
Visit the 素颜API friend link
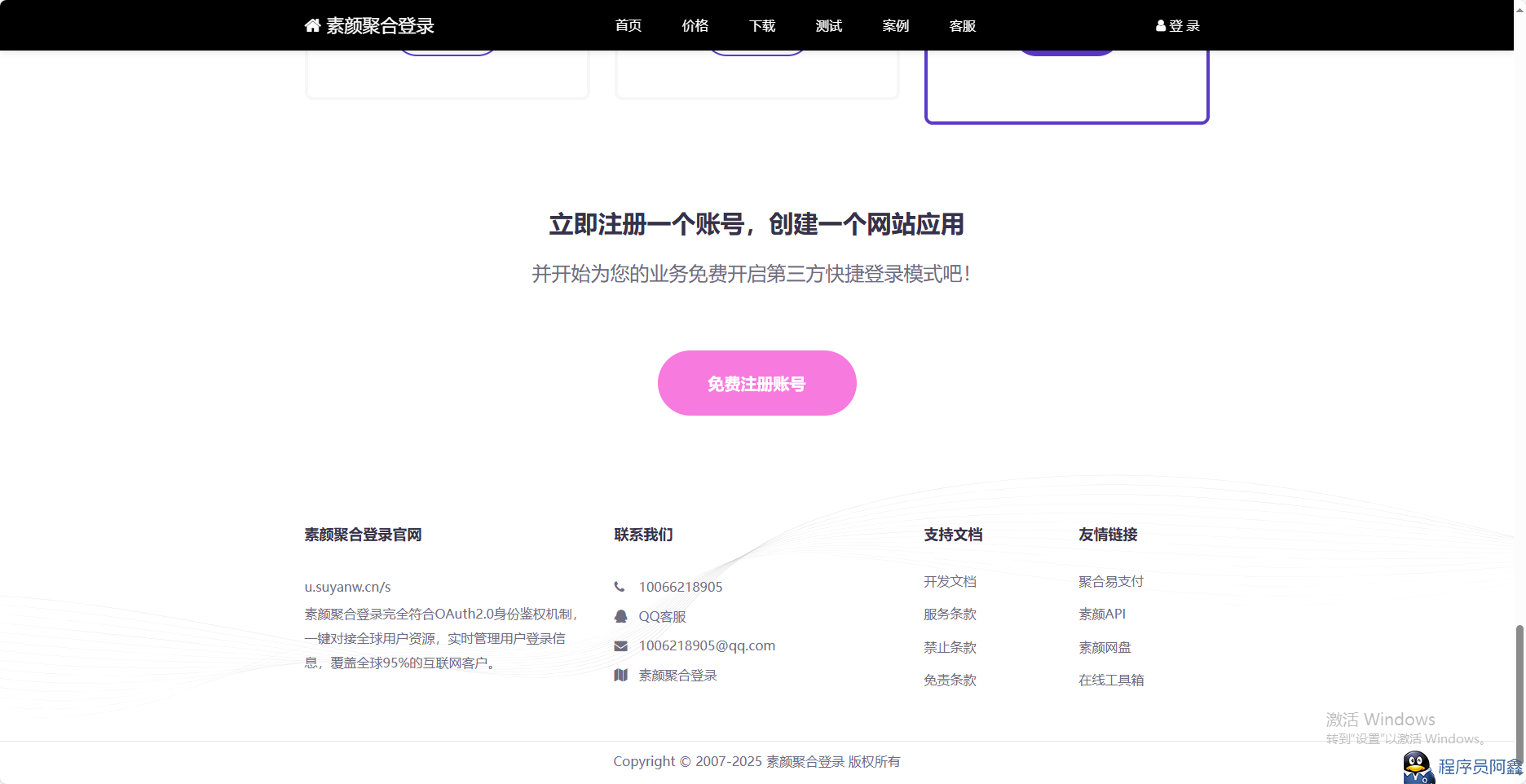(x=1102, y=614)
